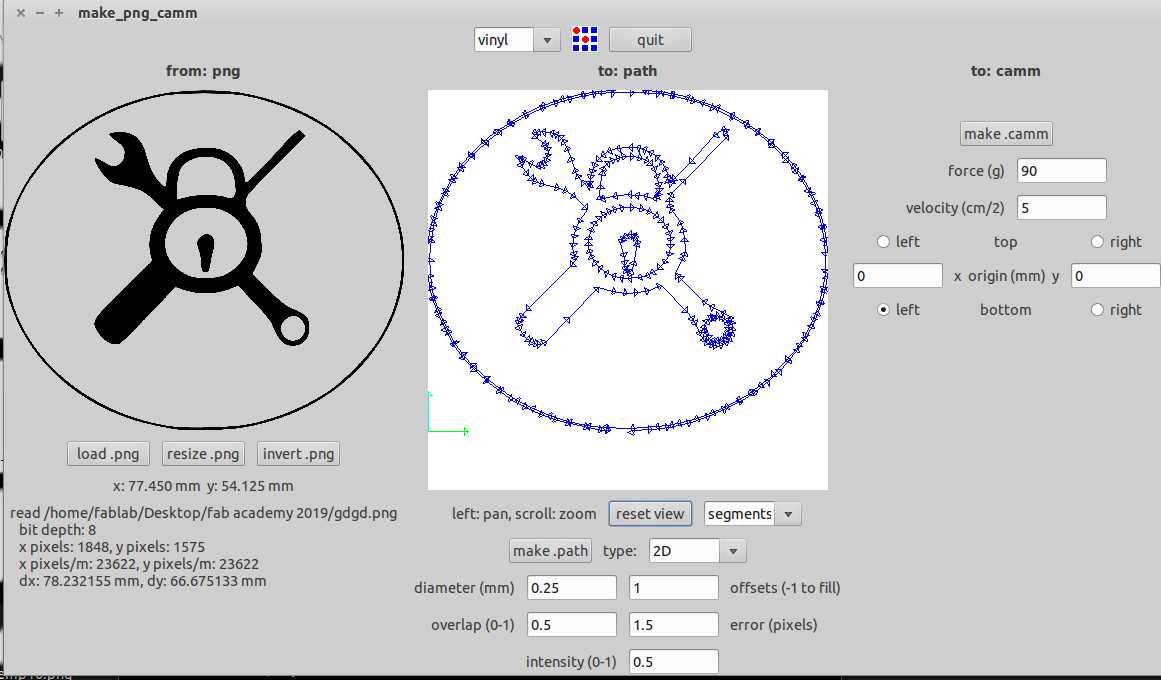Click the 'to: path' heading
The image size is (1161, 680).
[628, 71]
